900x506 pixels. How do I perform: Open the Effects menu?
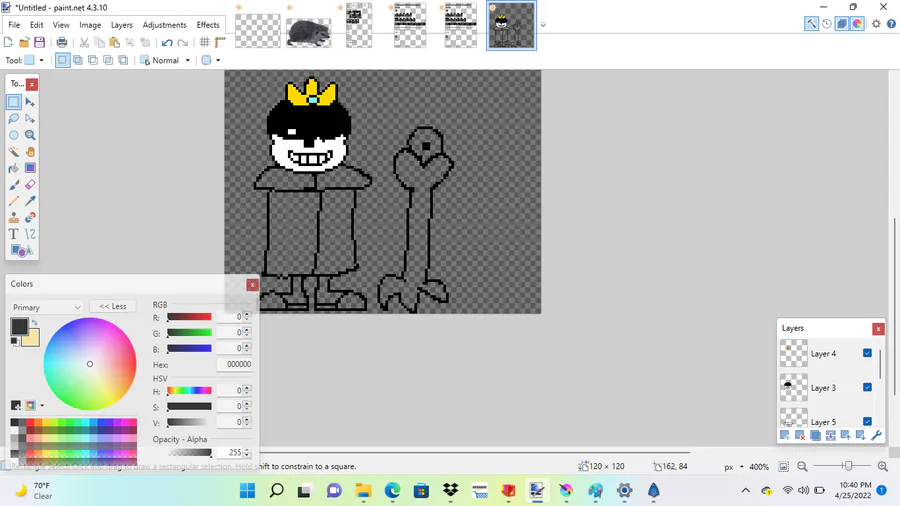point(208,25)
